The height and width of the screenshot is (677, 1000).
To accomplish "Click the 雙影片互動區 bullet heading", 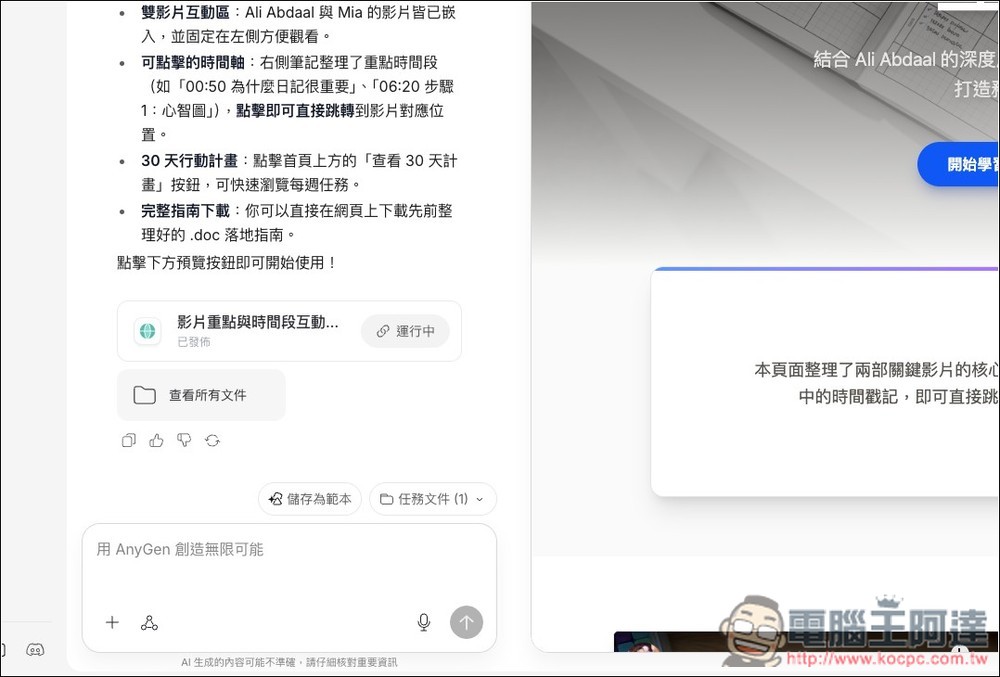I will [x=185, y=12].
